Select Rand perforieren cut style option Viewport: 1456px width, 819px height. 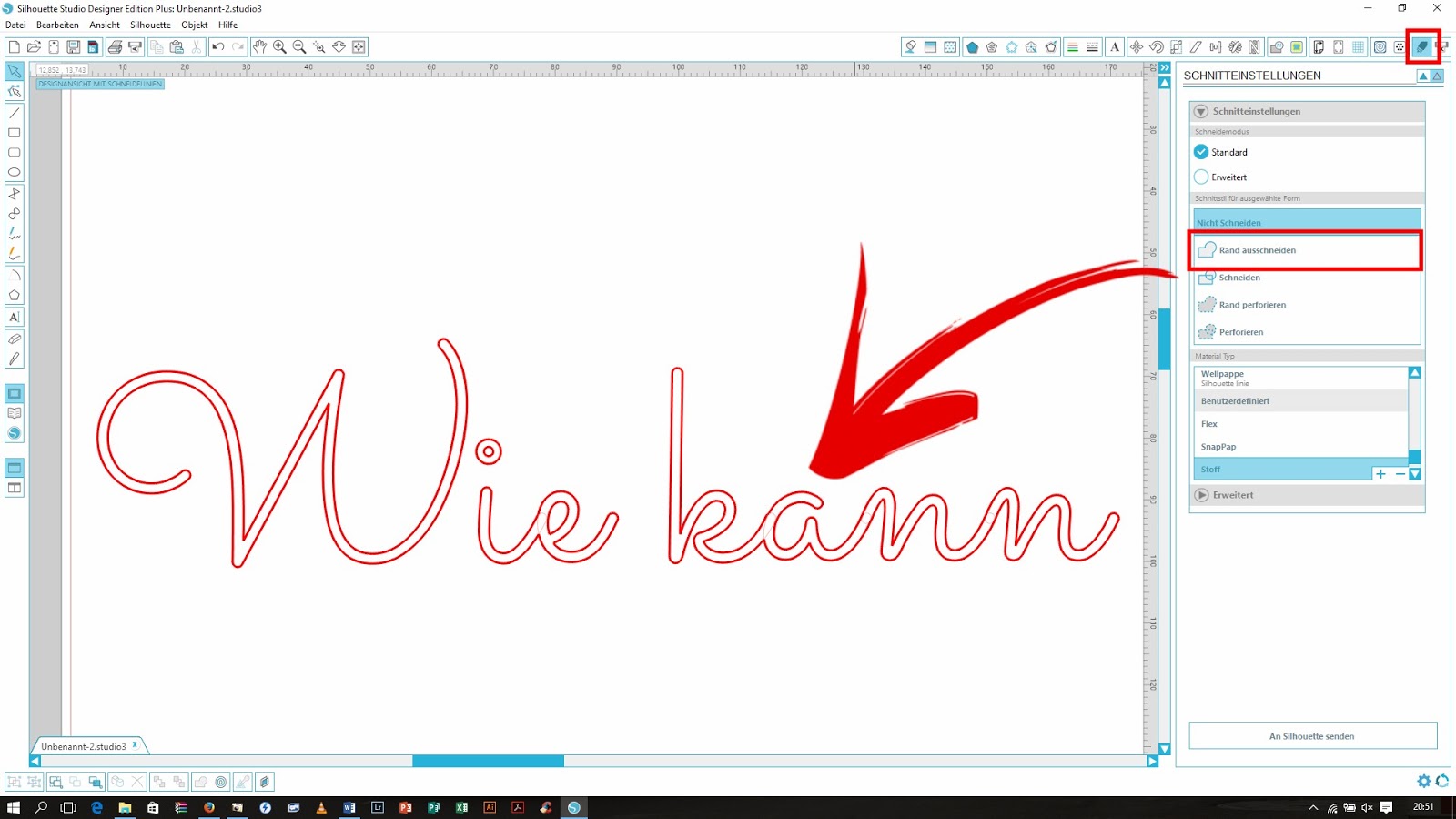point(1252,305)
